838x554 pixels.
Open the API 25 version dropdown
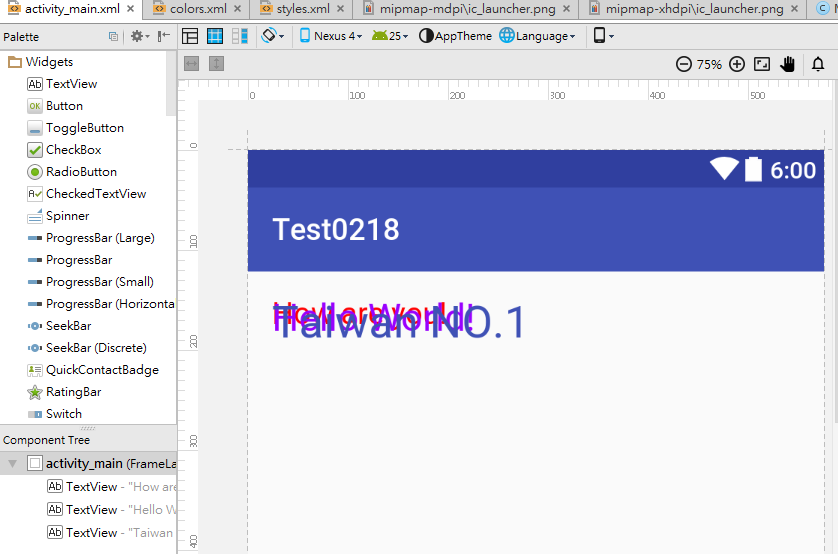point(390,36)
